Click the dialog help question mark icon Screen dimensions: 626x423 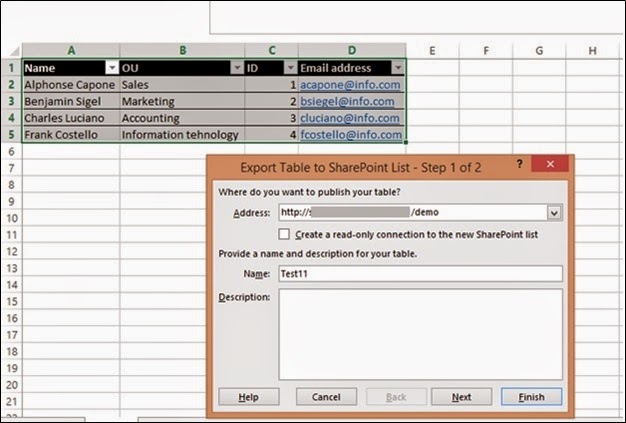pos(519,164)
